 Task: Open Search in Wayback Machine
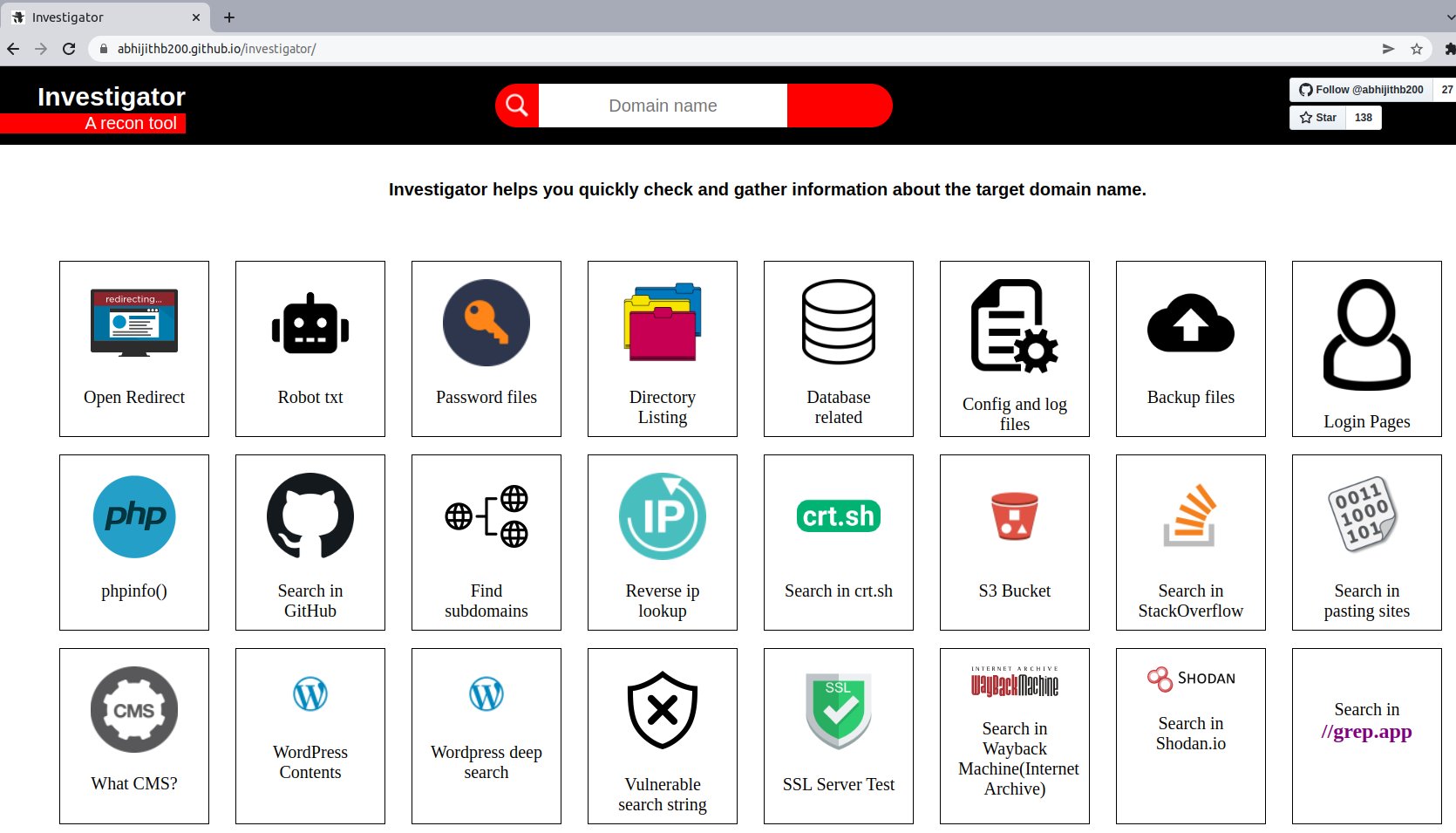pyautogui.click(x=1014, y=735)
